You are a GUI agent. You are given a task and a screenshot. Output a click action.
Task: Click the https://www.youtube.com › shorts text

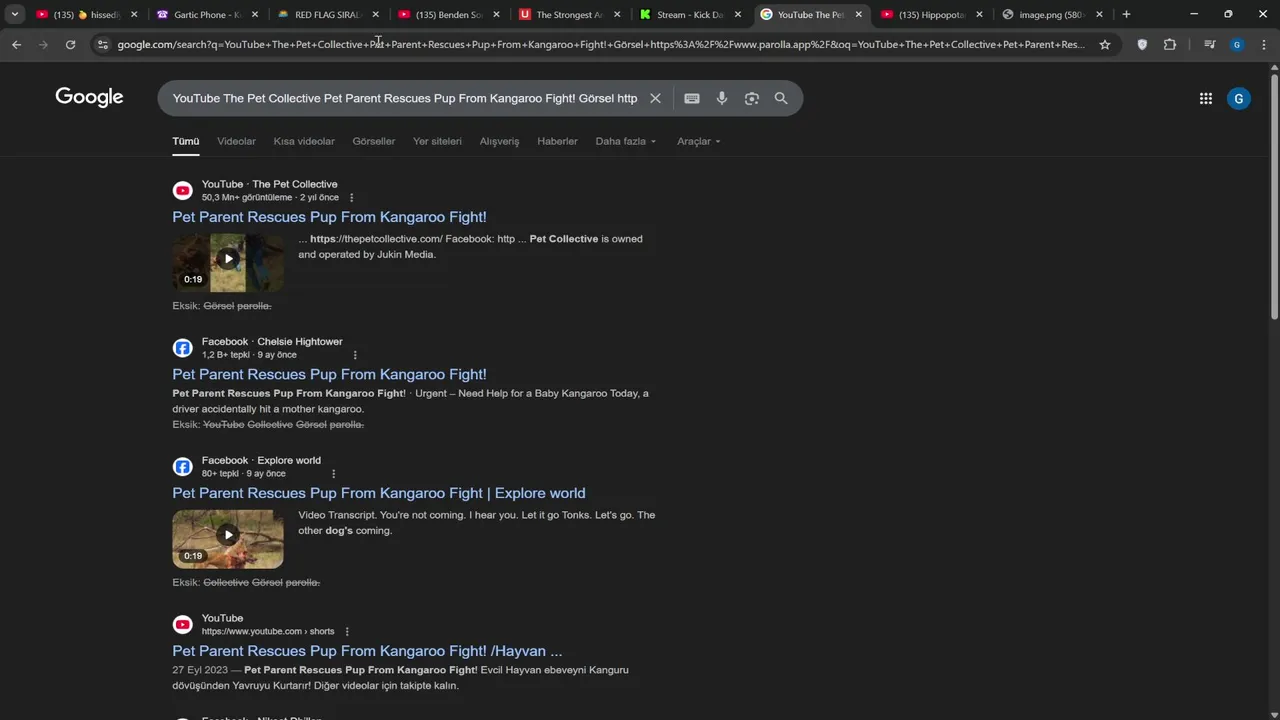pyautogui.click(x=268, y=632)
